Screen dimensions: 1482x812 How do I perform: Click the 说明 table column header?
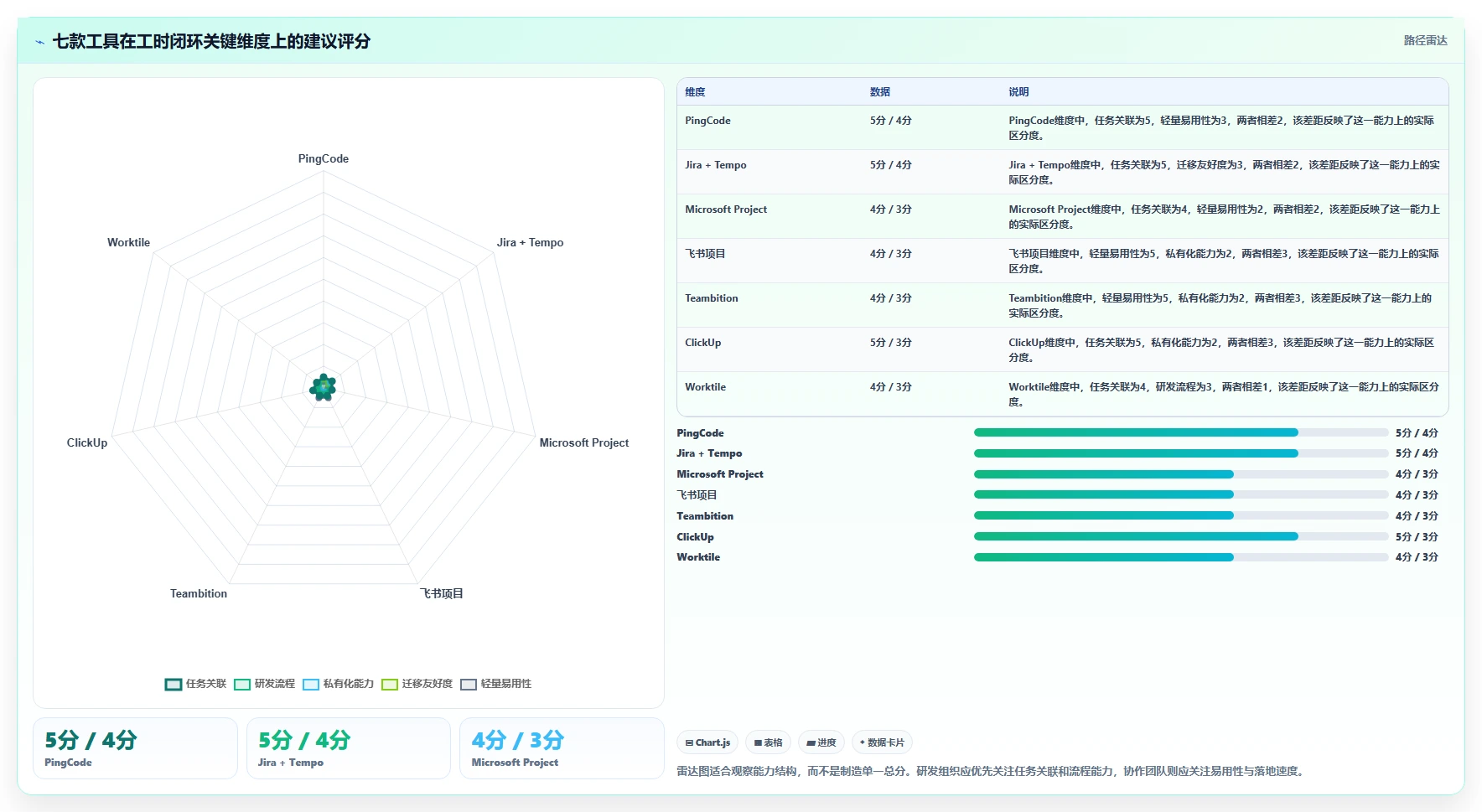pos(1018,92)
